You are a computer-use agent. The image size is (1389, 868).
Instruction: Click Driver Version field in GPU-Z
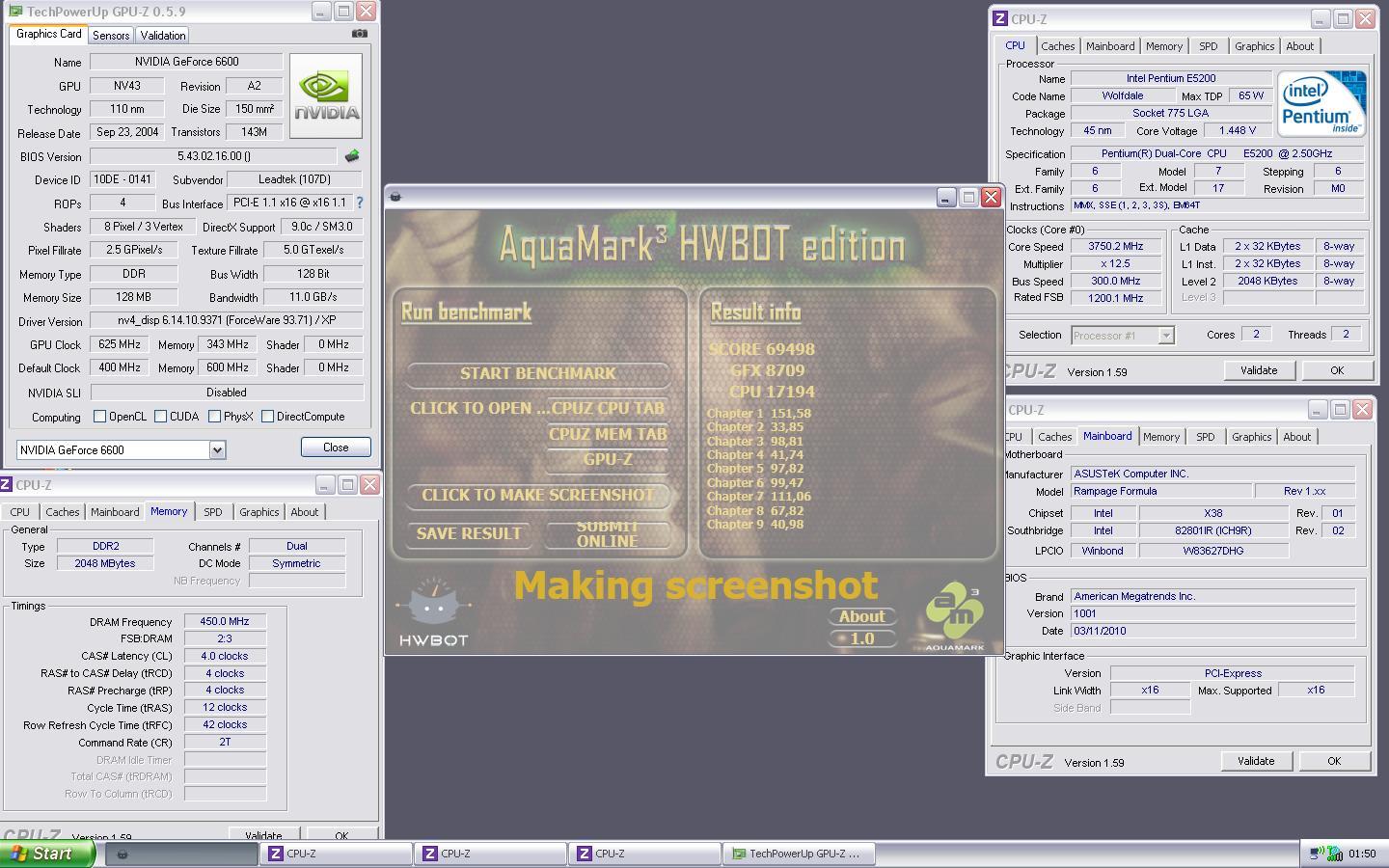click(x=227, y=320)
